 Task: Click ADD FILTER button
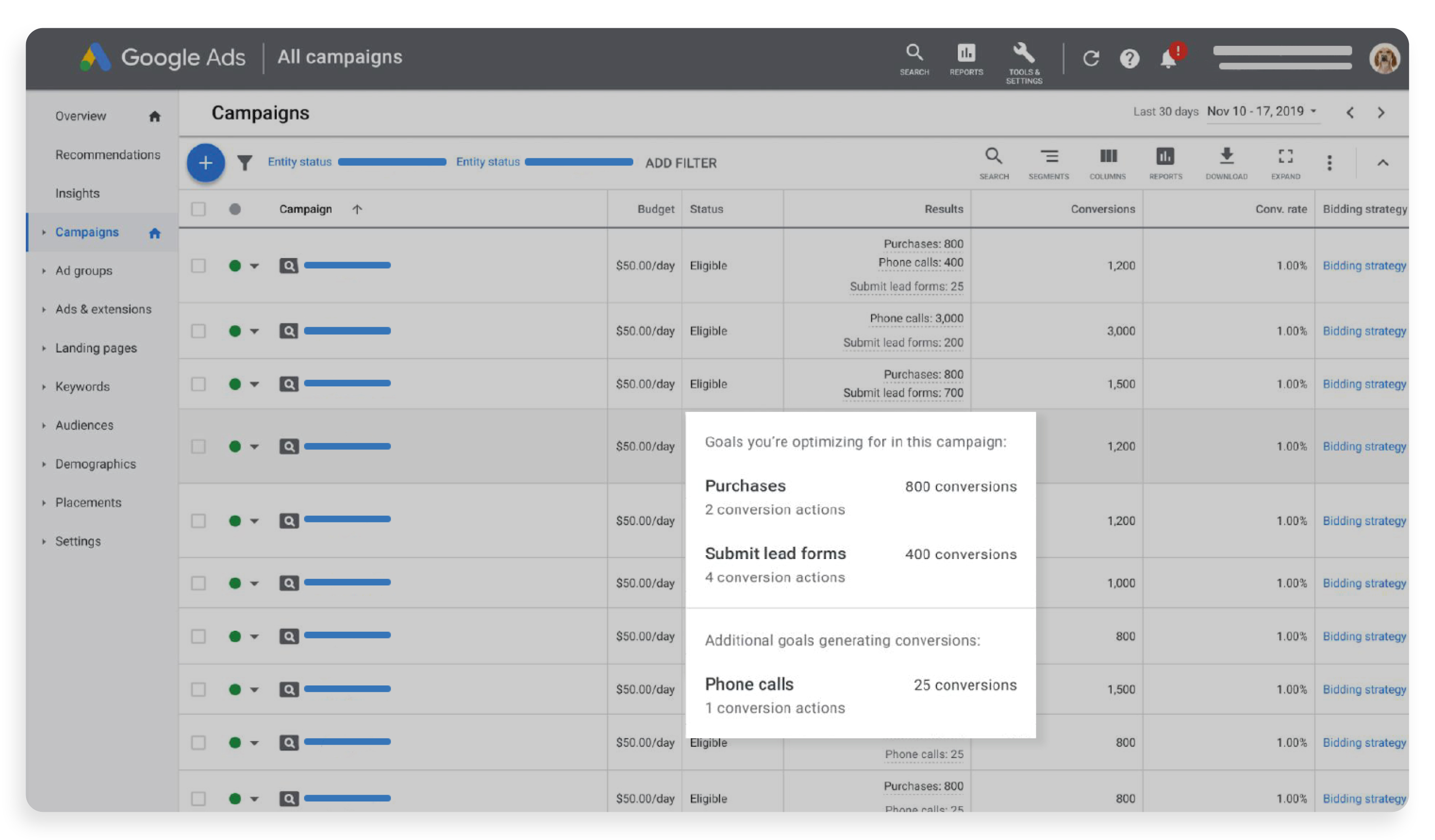681,162
